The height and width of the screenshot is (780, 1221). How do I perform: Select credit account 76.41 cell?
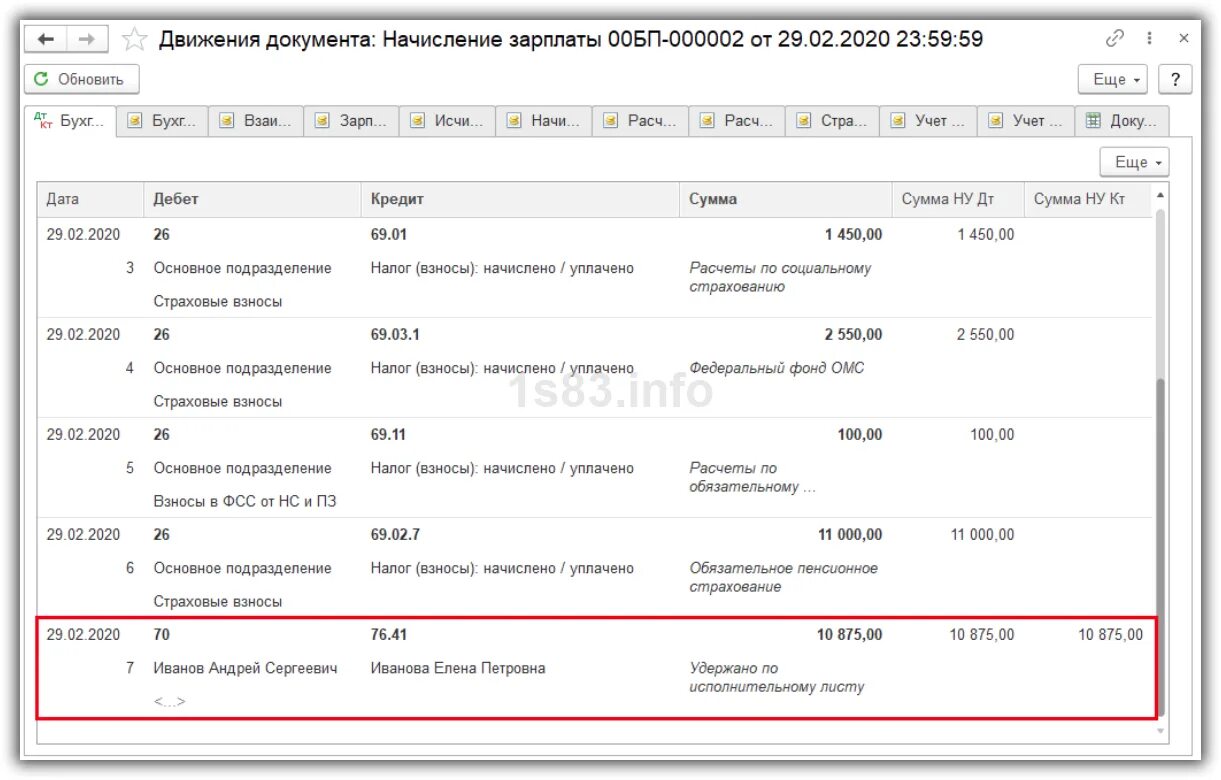coord(389,634)
